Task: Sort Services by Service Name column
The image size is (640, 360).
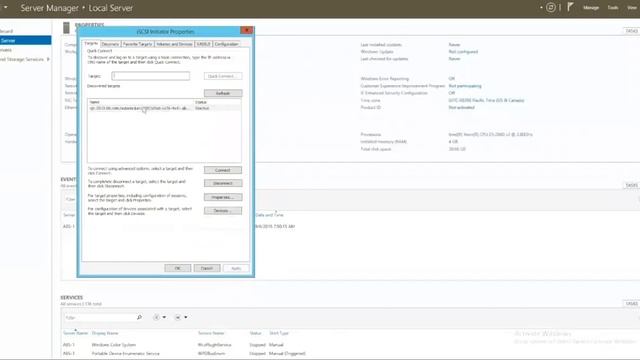Action: 211,333
